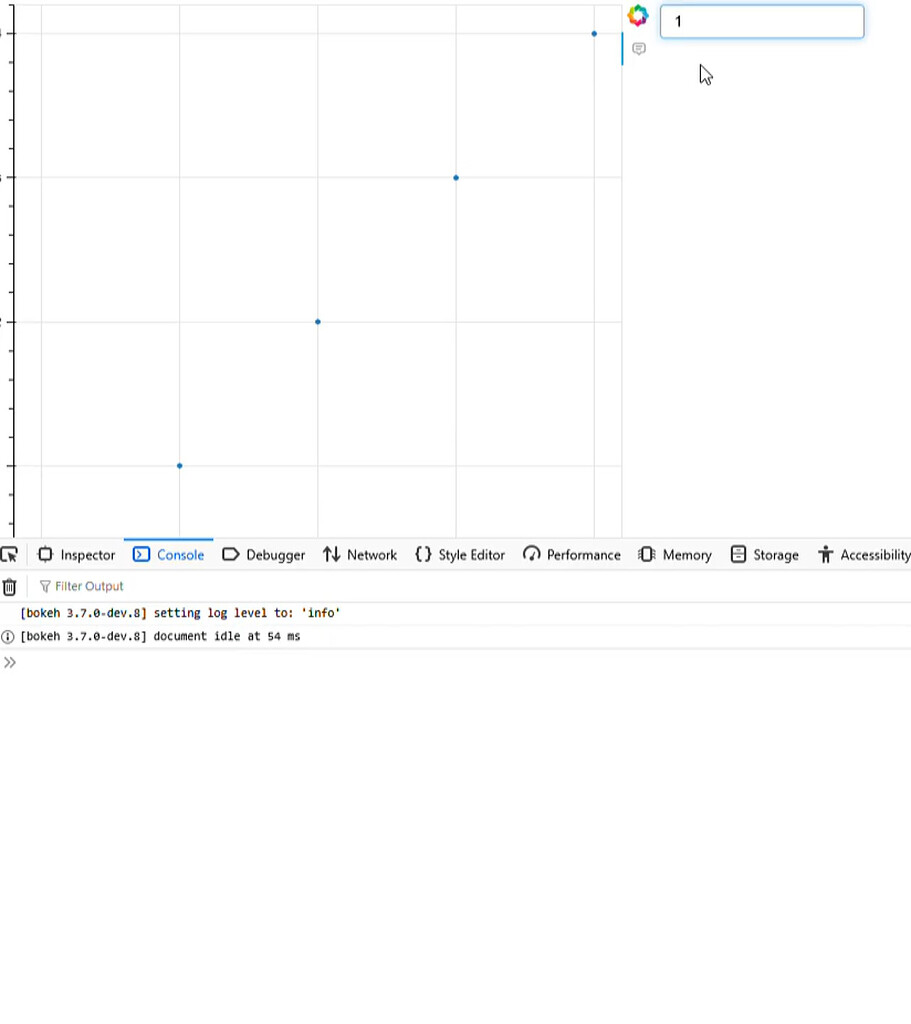
Task: Click the top-right data point in the plot
Action: point(594,34)
